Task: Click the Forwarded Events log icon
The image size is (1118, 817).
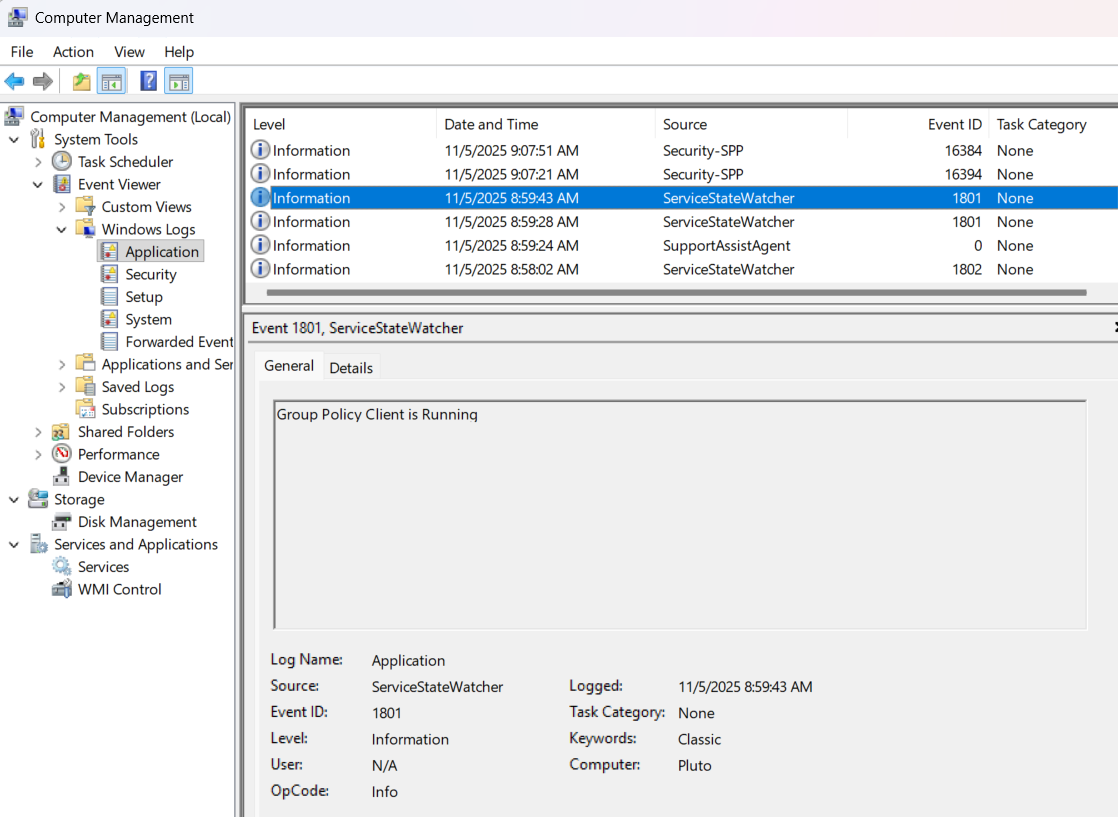Action: pos(109,341)
